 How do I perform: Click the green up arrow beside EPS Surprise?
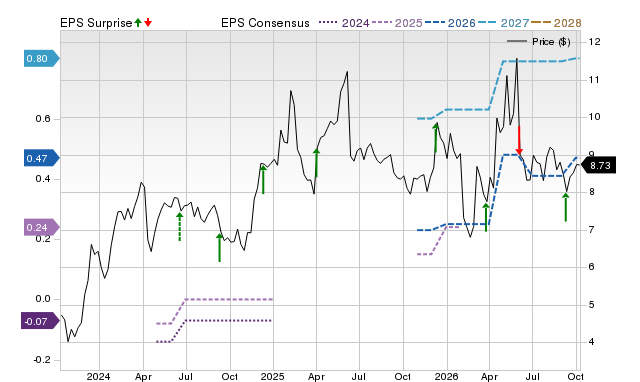pyautogui.click(x=138, y=22)
